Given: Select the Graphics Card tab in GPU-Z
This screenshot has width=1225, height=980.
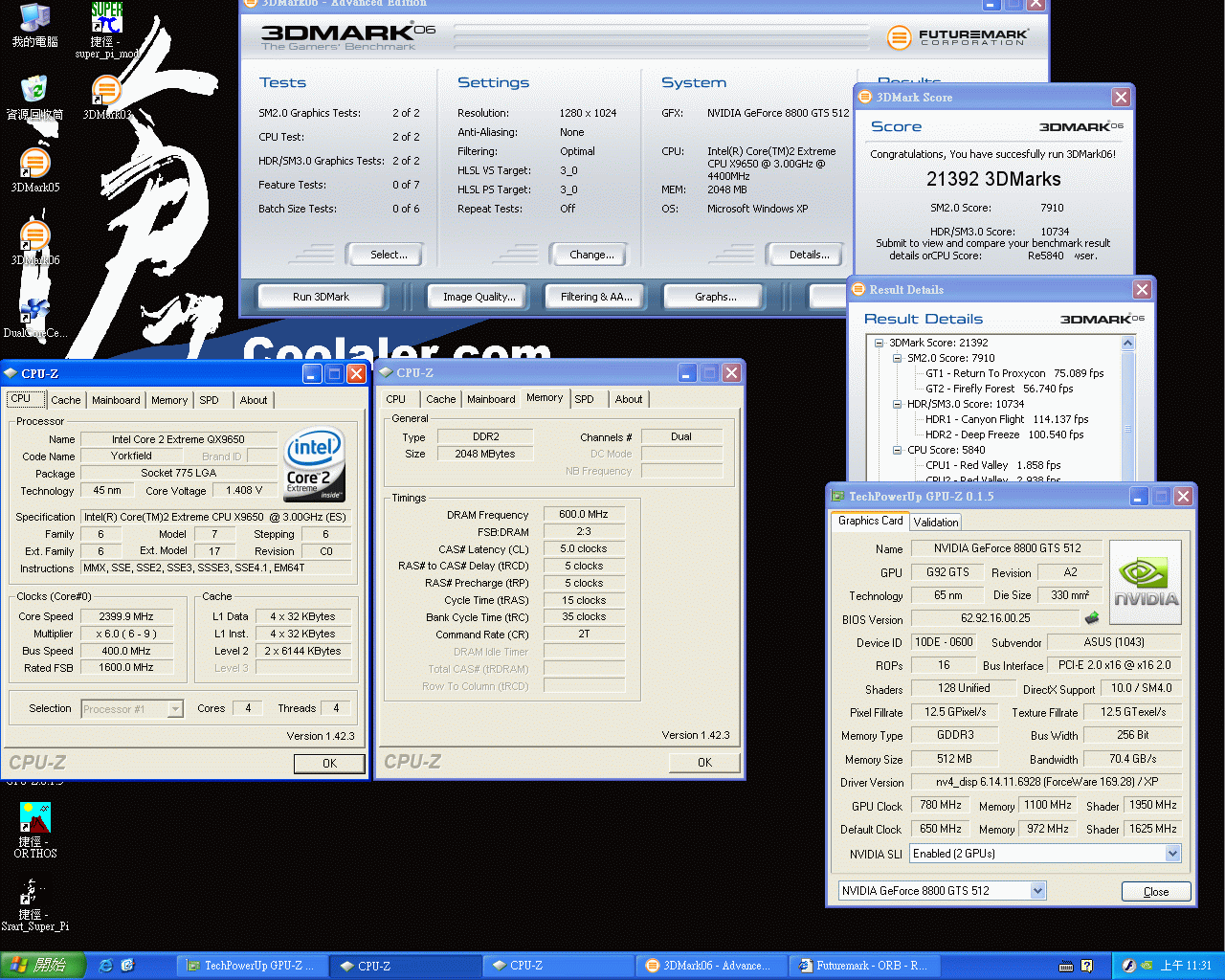Looking at the screenshot, I should (x=870, y=521).
